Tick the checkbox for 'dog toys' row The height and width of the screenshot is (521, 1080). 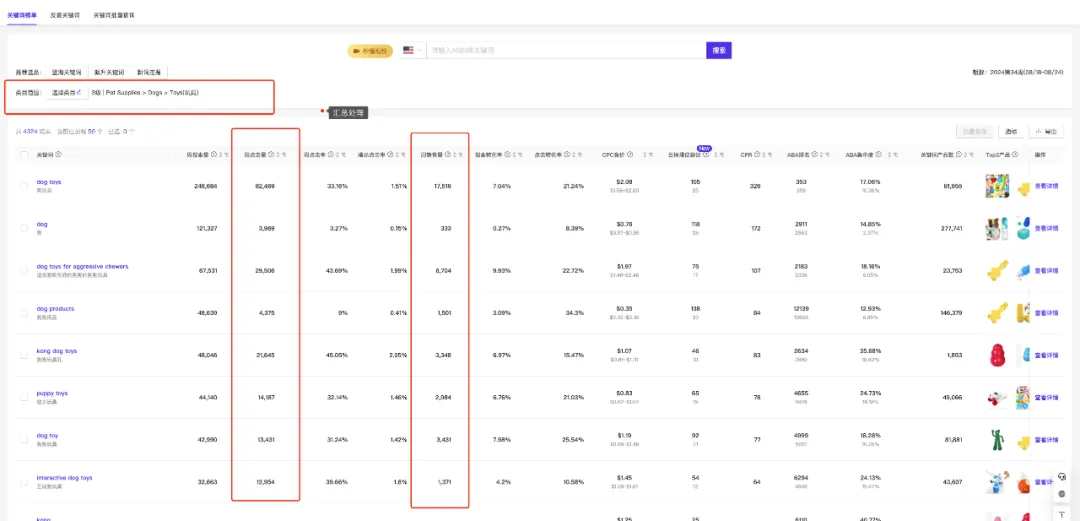24,186
